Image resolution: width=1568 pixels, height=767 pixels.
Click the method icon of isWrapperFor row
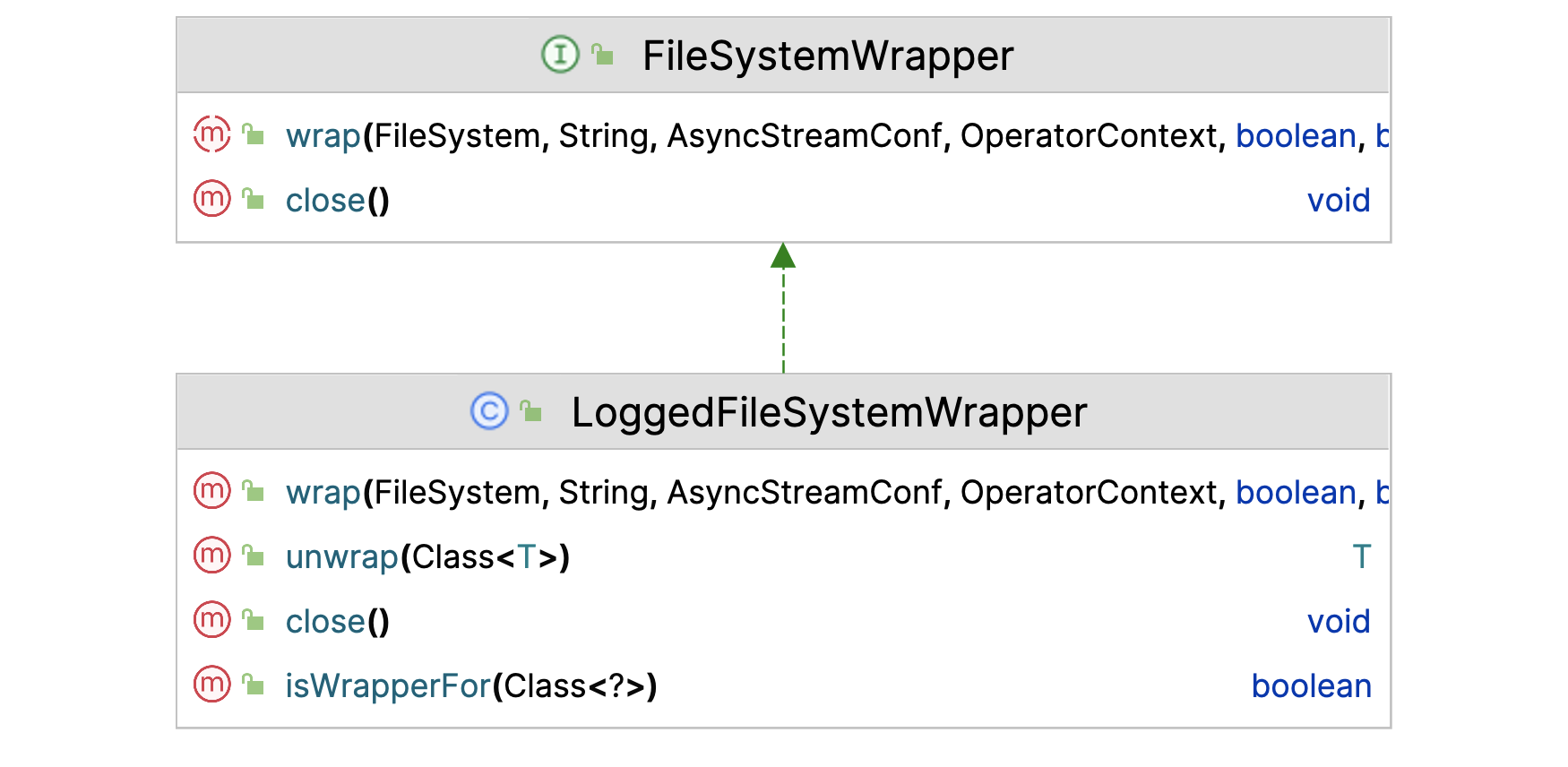click(x=212, y=685)
